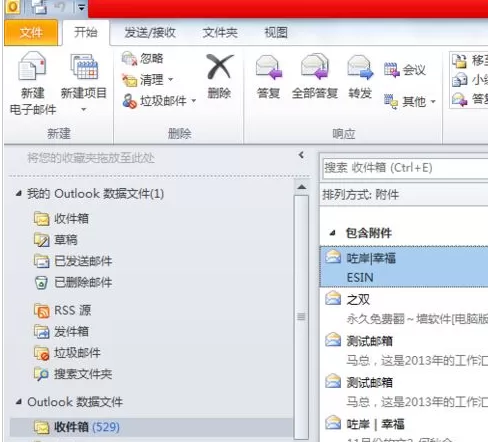Click the envelope icon of second 测试邮箱
The image size is (488, 442).
tap(333, 381)
